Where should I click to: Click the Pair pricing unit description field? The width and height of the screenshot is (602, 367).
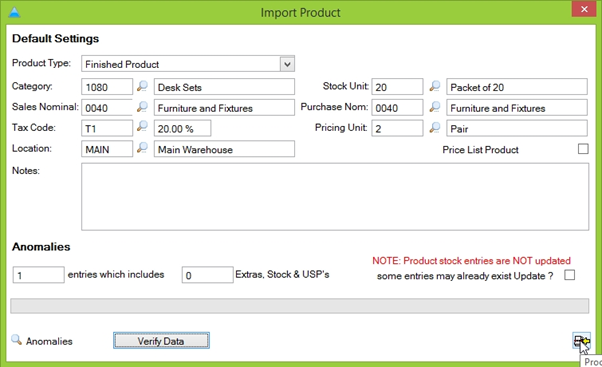coord(517,128)
